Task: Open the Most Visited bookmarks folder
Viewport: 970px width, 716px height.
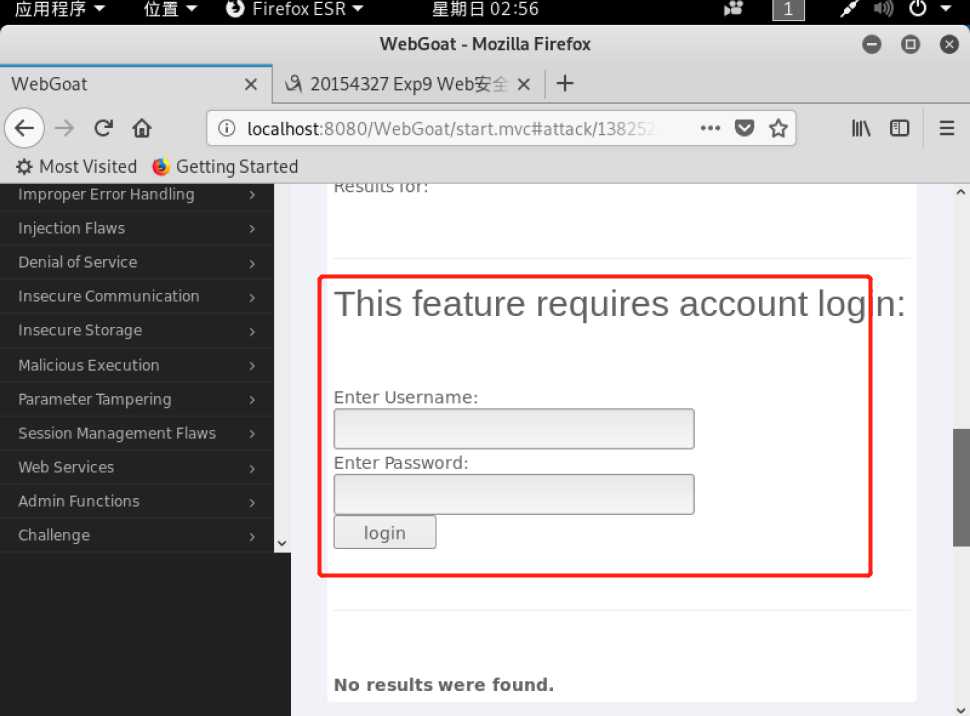Action: point(76,166)
